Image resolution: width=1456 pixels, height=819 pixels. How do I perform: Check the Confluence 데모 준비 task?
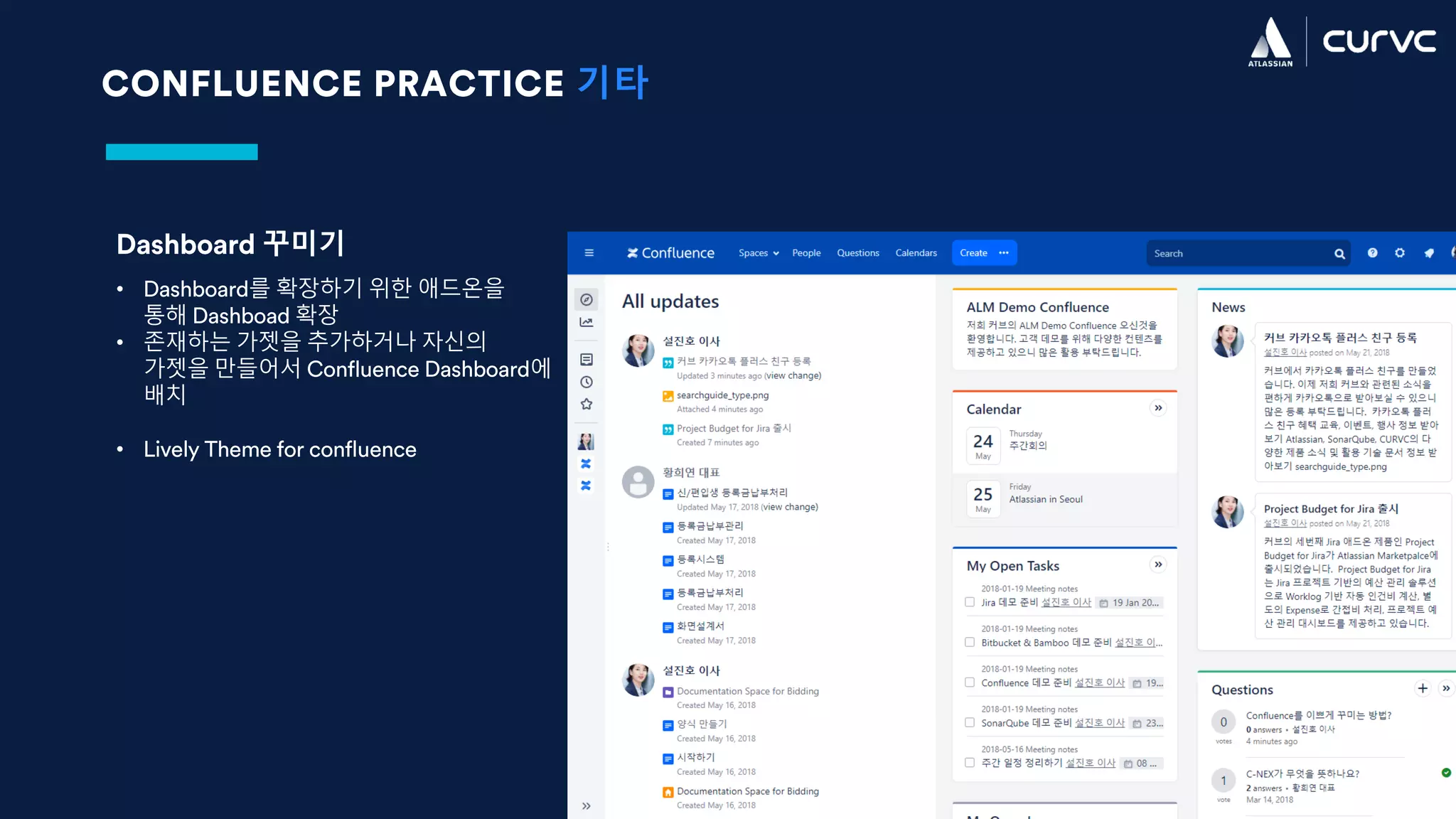[970, 682]
